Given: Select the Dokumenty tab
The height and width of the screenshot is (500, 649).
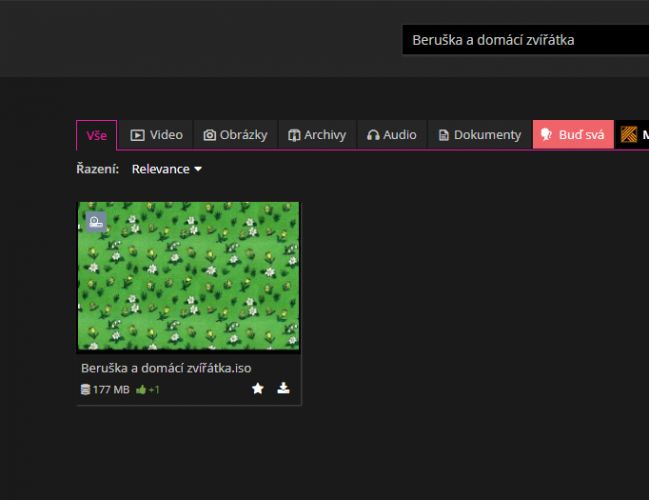Looking at the screenshot, I should coord(480,135).
